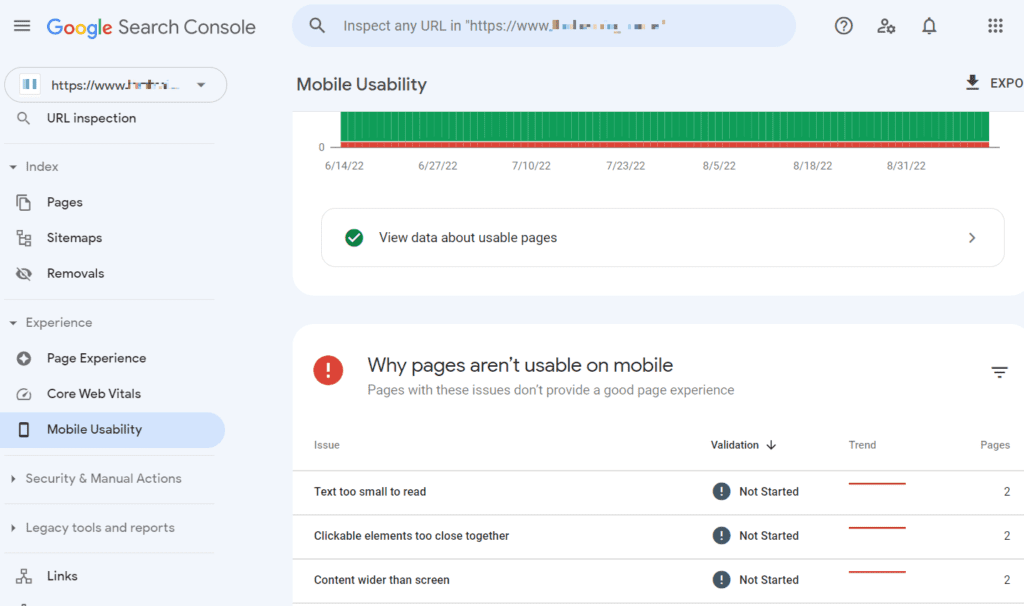
Task: Click the user management icon
Action: 886,25
